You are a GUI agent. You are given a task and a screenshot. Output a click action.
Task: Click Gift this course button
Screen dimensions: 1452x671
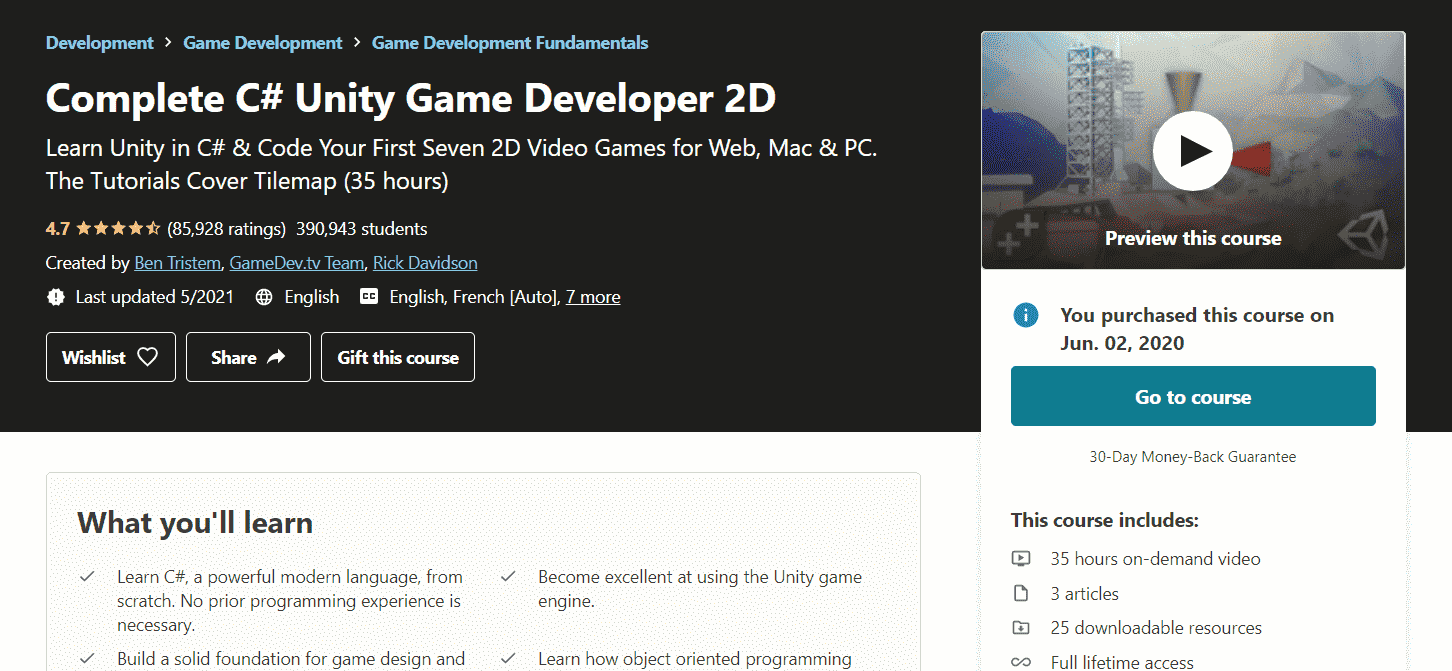point(398,357)
